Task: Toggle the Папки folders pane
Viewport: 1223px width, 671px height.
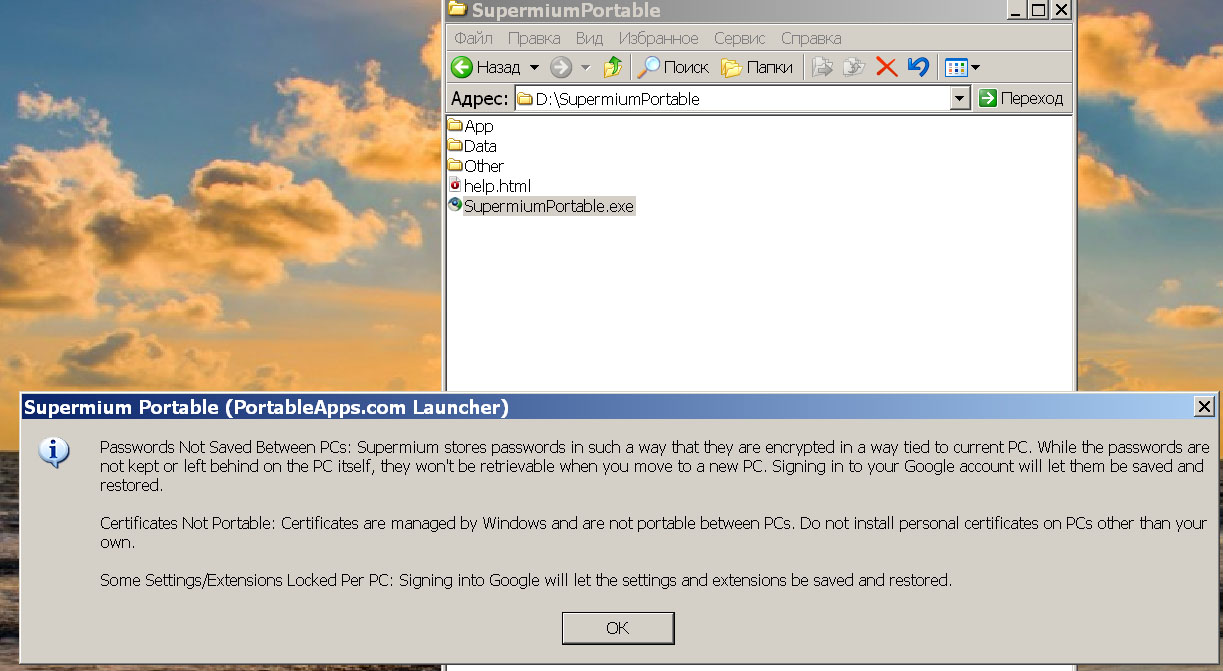Action: pos(757,67)
